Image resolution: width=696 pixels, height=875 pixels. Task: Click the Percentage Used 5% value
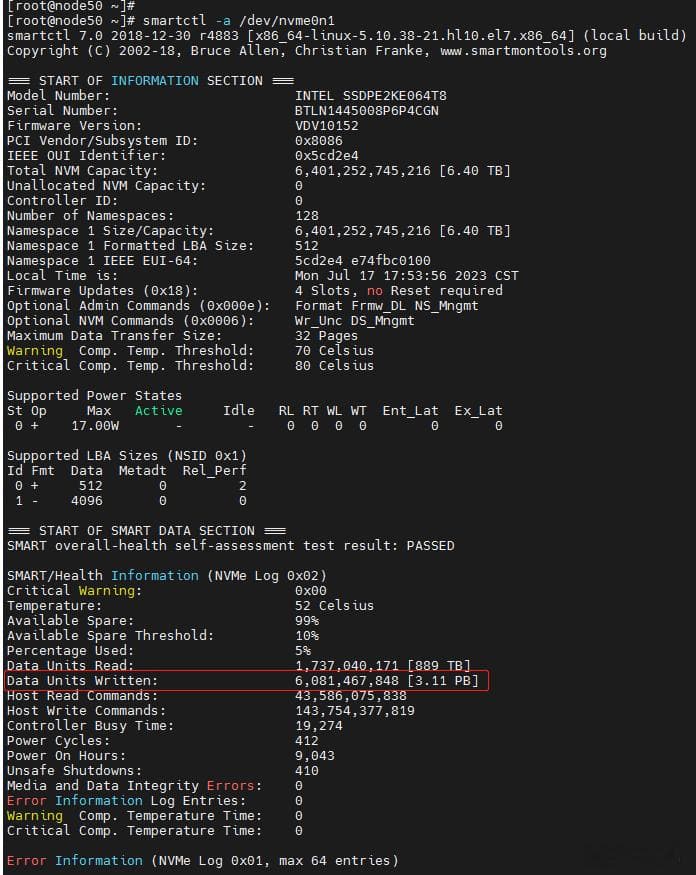[303, 651]
